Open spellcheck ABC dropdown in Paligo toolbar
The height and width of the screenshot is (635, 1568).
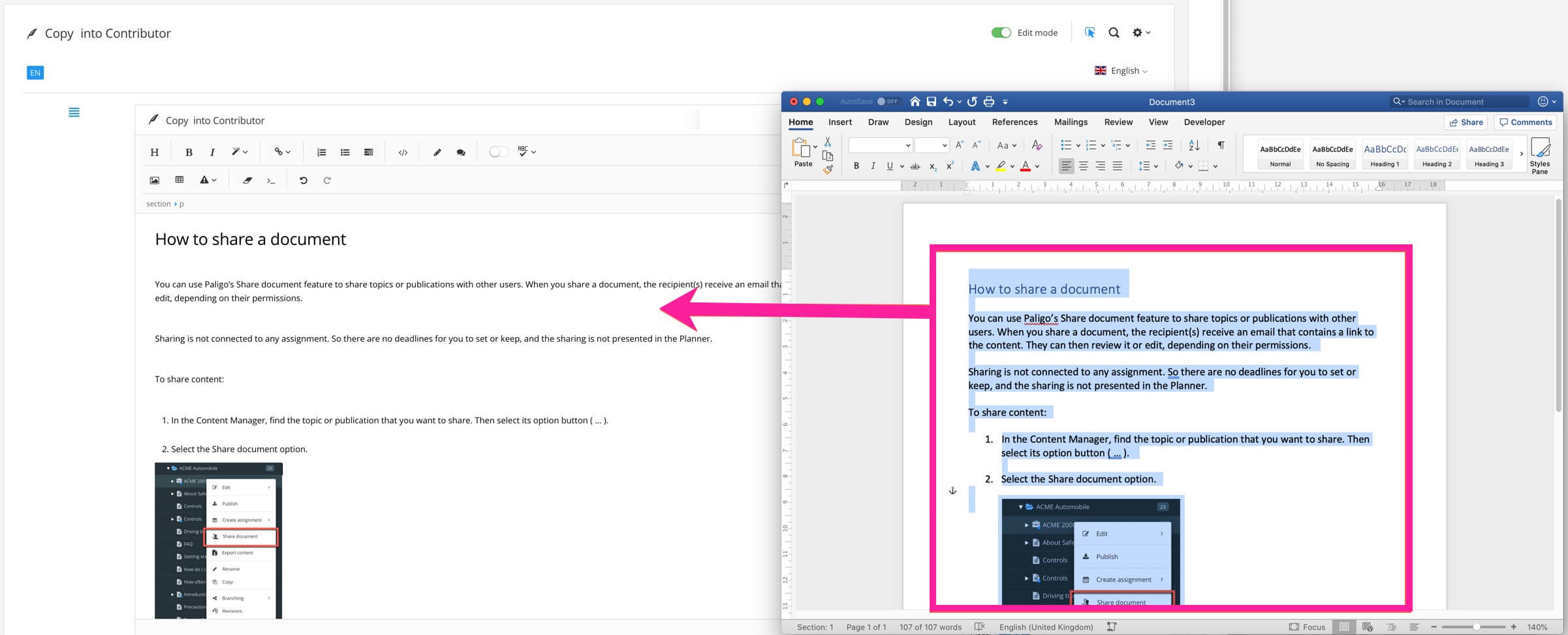[x=527, y=152]
